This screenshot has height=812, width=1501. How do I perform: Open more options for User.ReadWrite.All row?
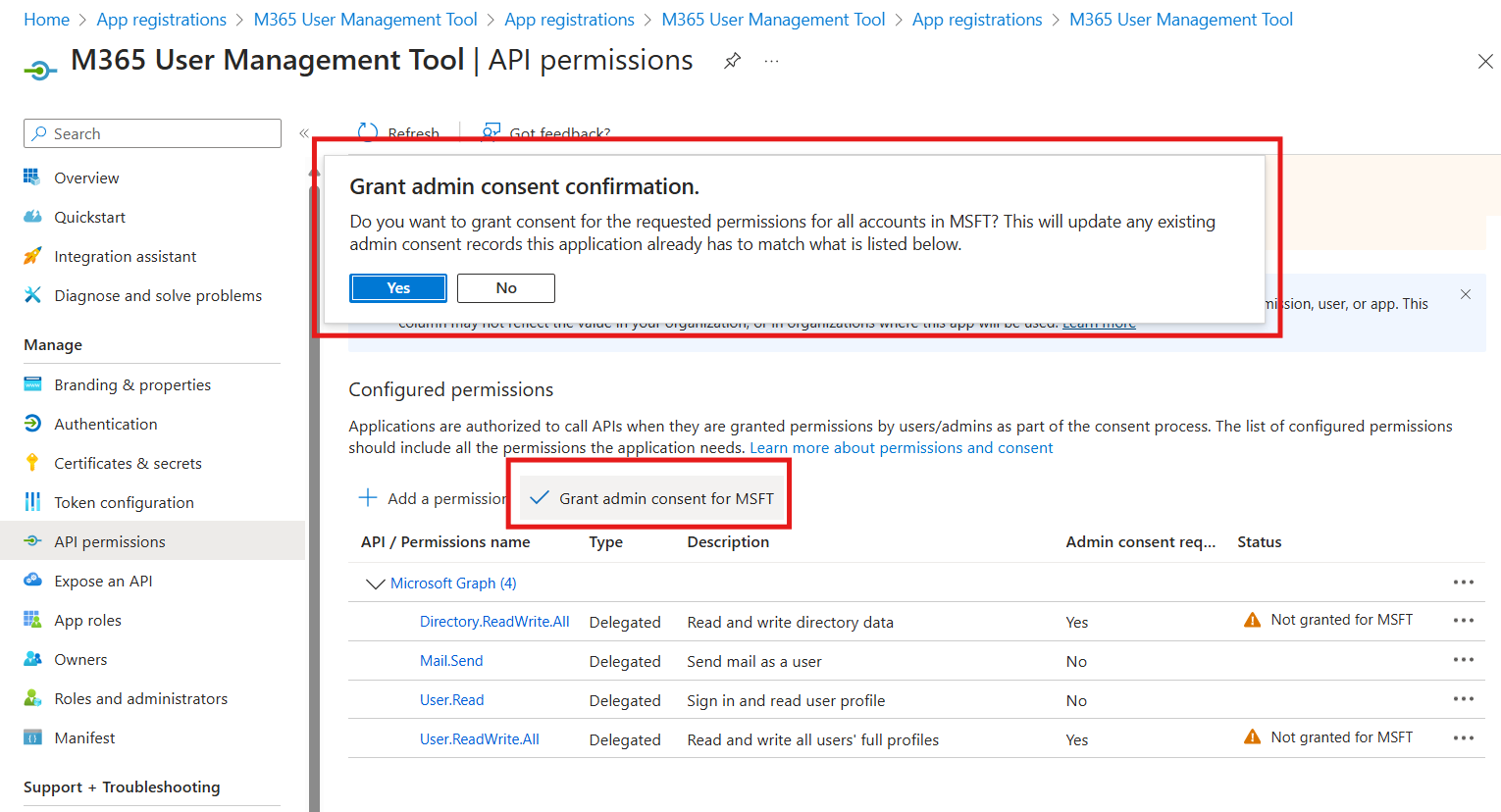1464,738
